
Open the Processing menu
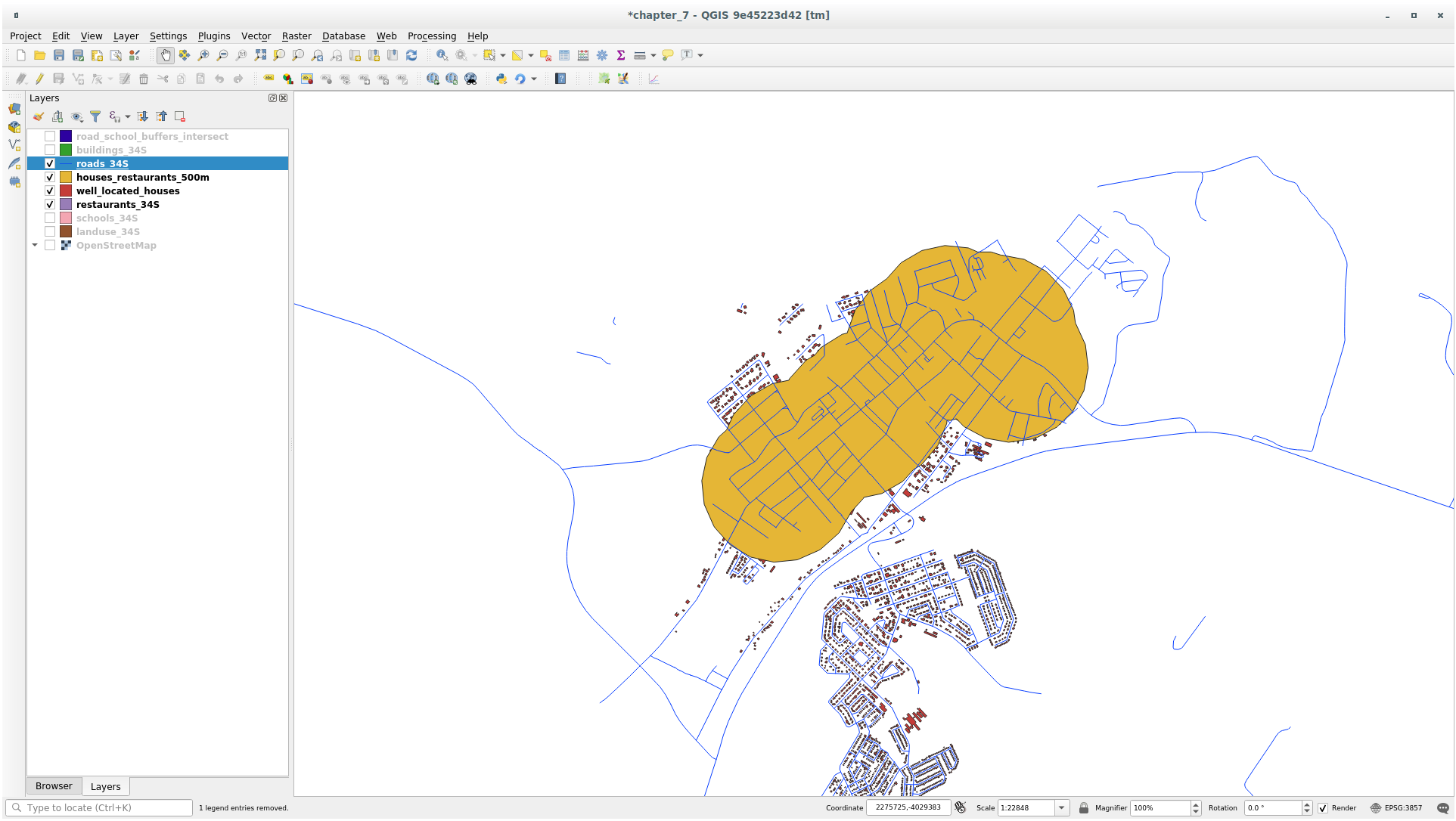point(431,36)
